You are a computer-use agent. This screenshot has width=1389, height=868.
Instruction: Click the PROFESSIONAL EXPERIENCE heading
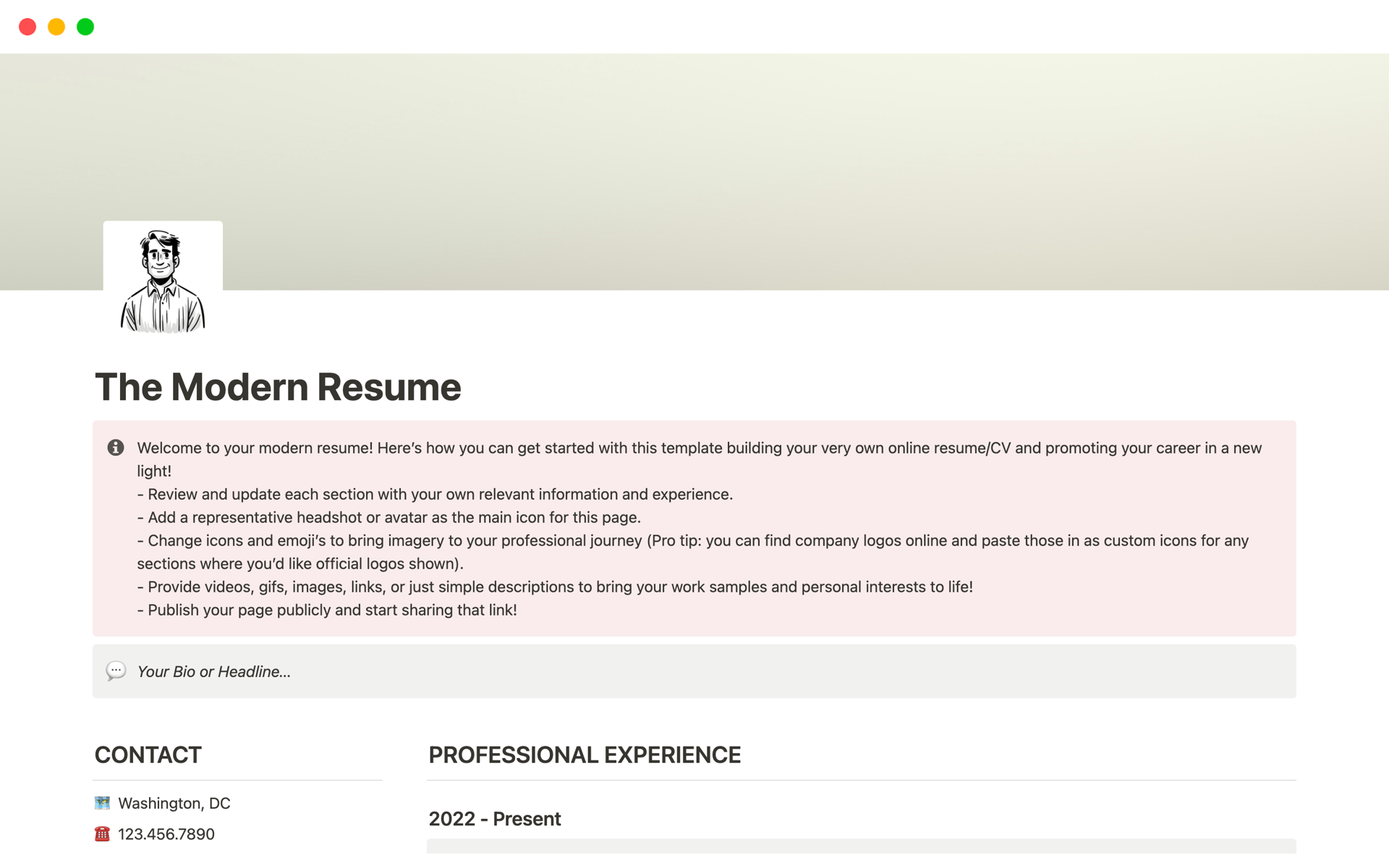pos(585,755)
